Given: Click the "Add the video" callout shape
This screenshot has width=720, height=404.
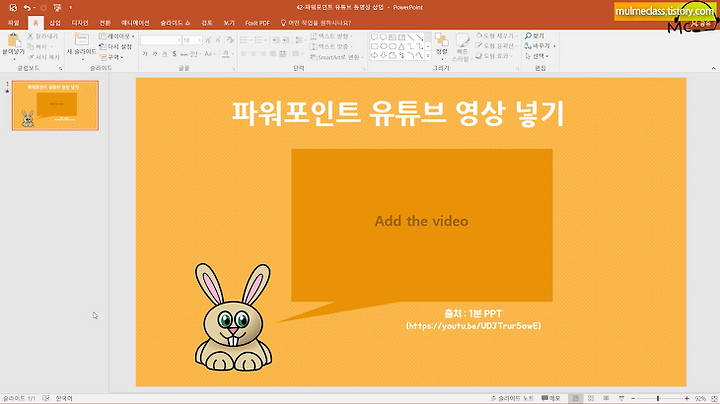Looking at the screenshot, I should [422, 225].
